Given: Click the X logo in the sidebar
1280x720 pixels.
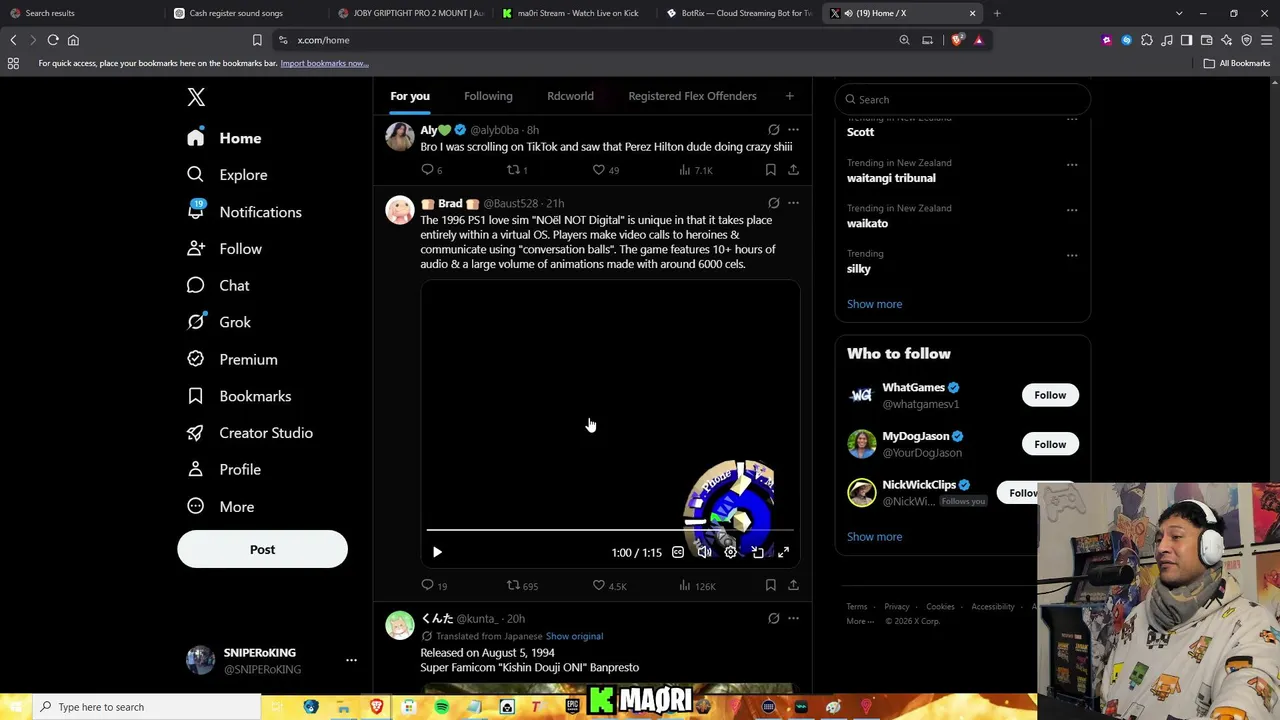Looking at the screenshot, I should (196, 97).
